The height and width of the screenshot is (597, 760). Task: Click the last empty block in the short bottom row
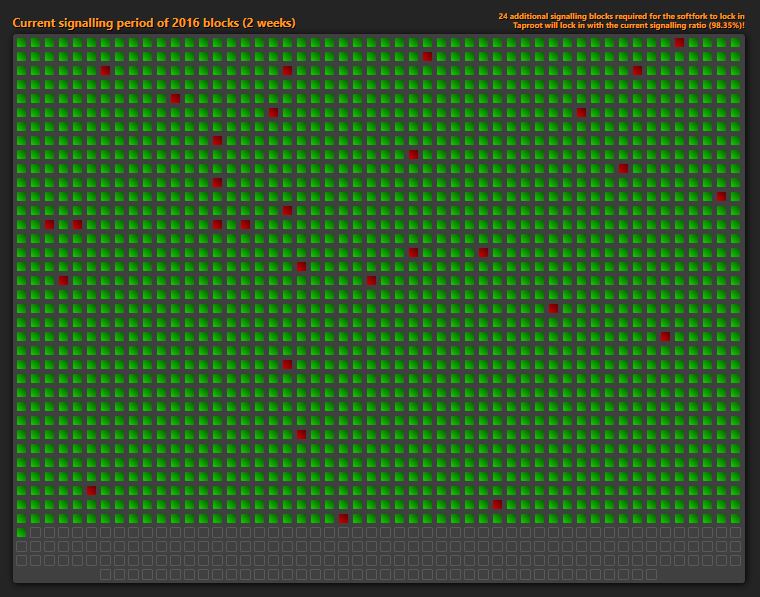pyautogui.click(x=651, y=575)
